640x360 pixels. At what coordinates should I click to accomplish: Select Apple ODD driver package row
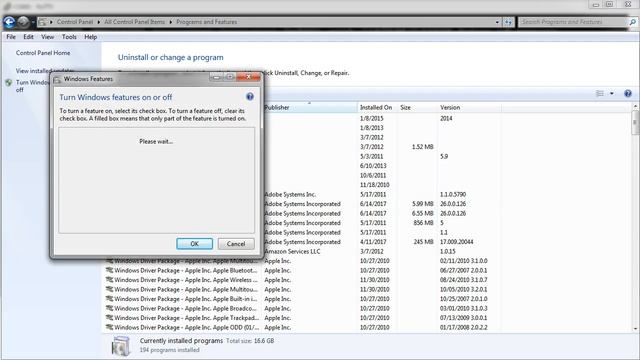(302, 327)
